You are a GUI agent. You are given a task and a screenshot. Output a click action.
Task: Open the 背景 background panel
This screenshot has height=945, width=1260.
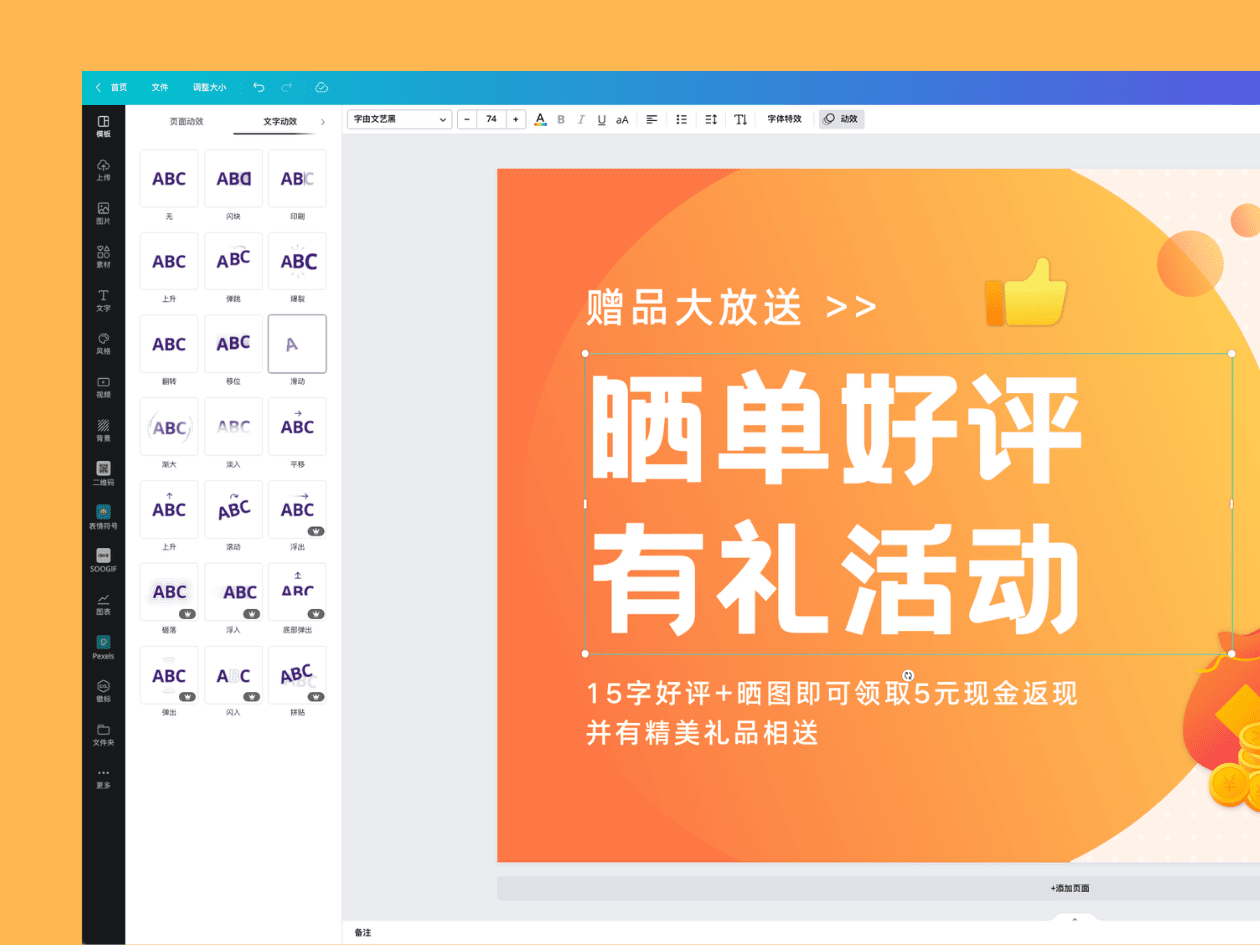103,431
